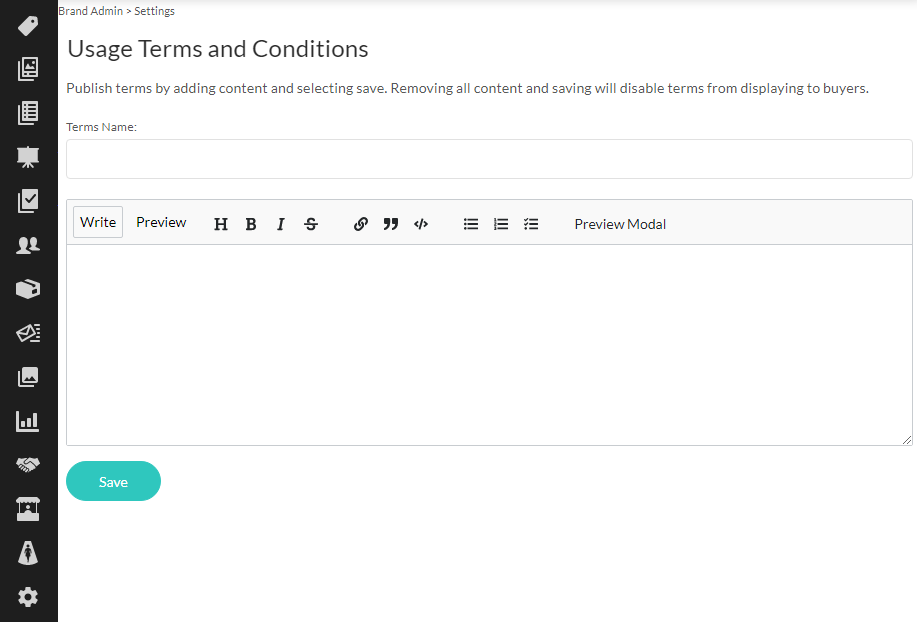The width and height of the screenshot is (917, 622).
Task: Insert a blockquote with the quote icon
Action: [x=391, y=224]
